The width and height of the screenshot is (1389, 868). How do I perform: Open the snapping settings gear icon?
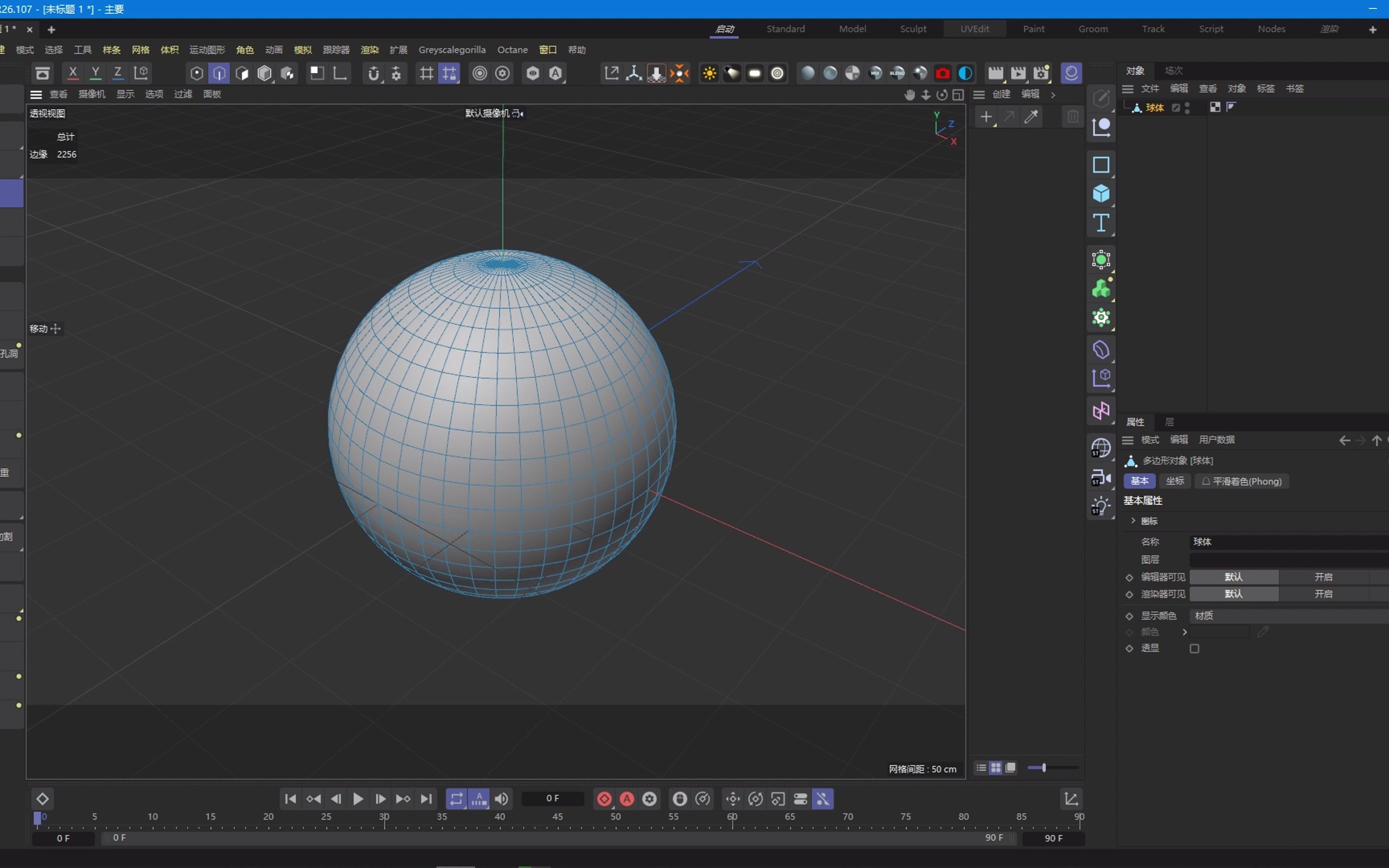(397, 73)
